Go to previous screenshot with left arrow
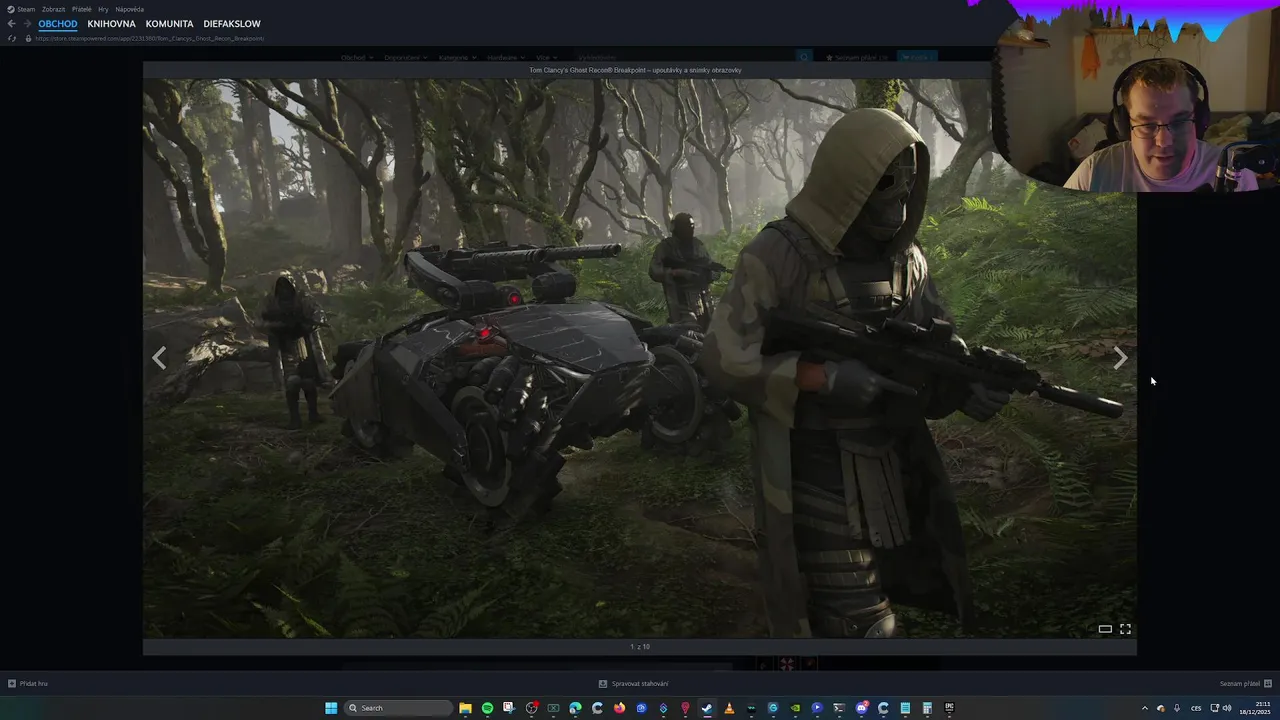Image resolution: width=1280 pixels, height=720 pixels. pyautogui.click(x=159, y=358)
